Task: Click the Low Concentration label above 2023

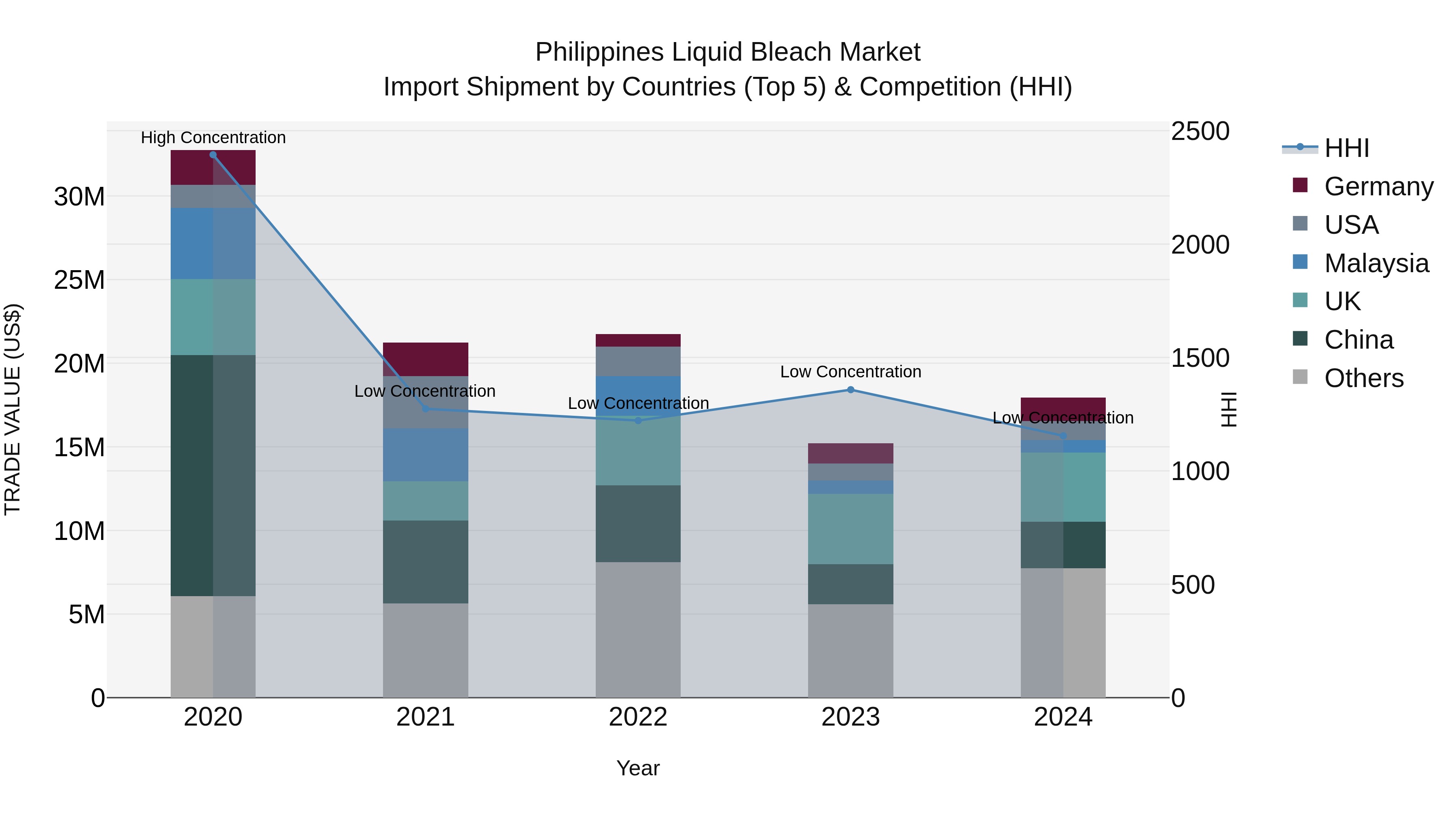Action: 851,372
